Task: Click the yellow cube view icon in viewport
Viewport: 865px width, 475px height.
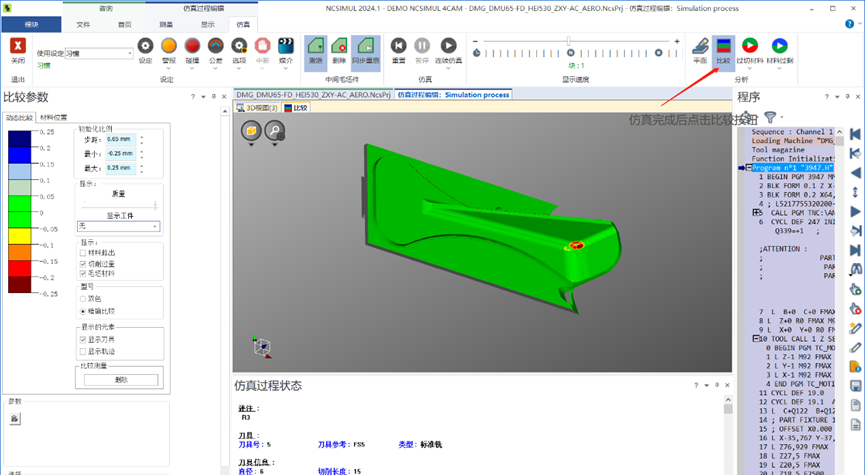Action: (251, 131)
